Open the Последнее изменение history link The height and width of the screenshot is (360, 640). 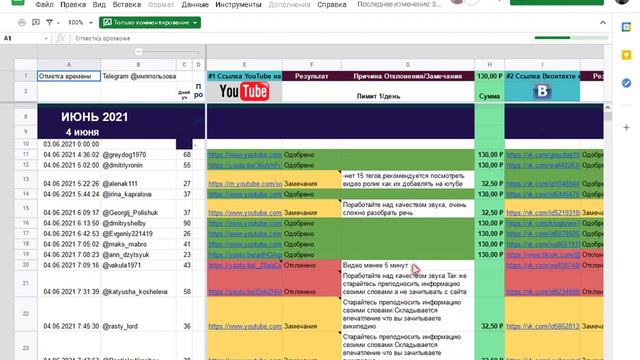399,4
